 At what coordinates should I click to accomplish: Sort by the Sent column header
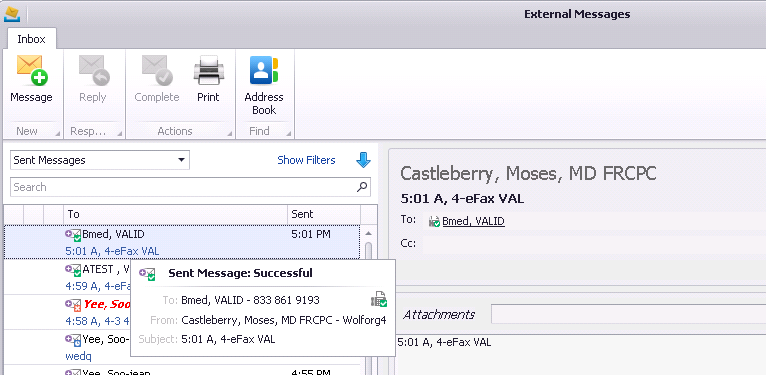[324, 214]
